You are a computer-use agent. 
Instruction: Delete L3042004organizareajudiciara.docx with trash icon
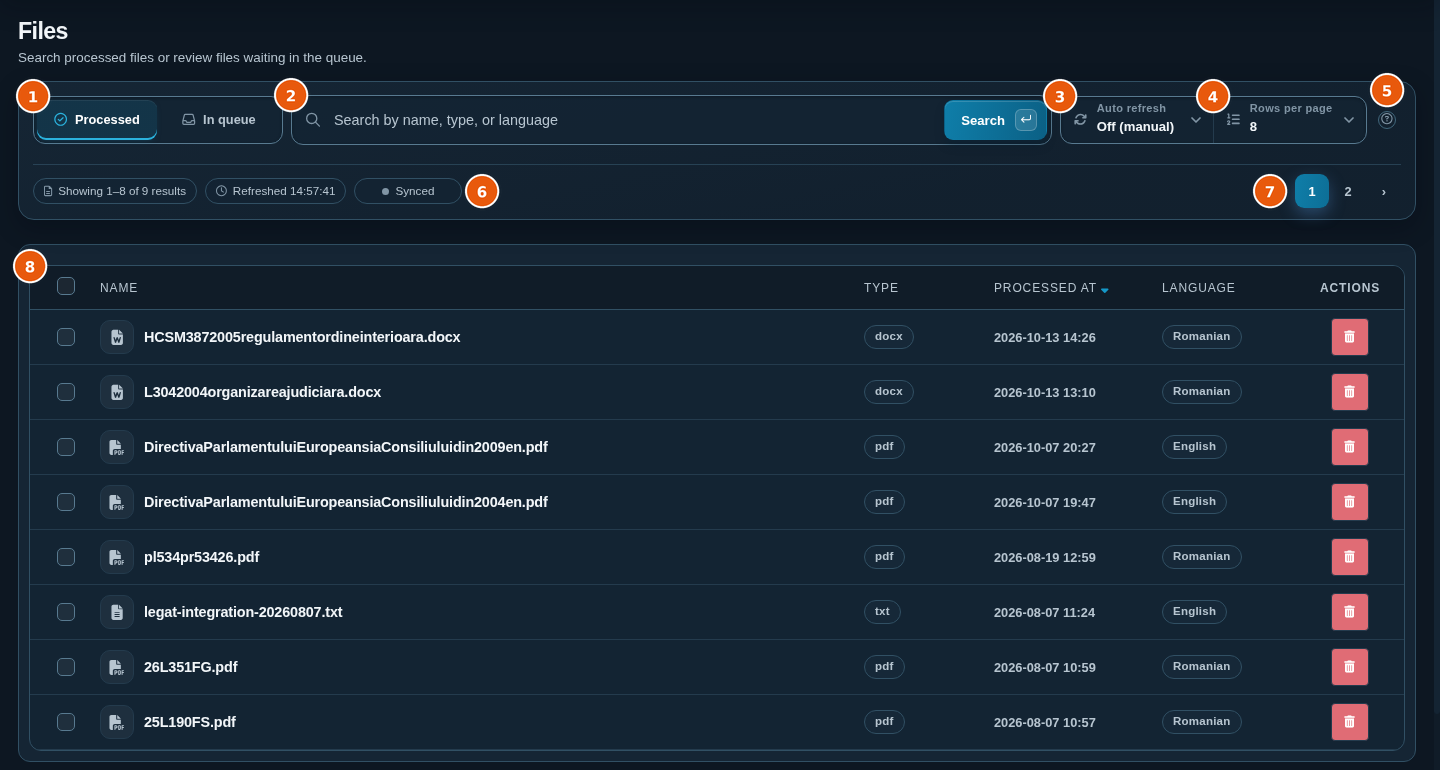(1349, 392)
